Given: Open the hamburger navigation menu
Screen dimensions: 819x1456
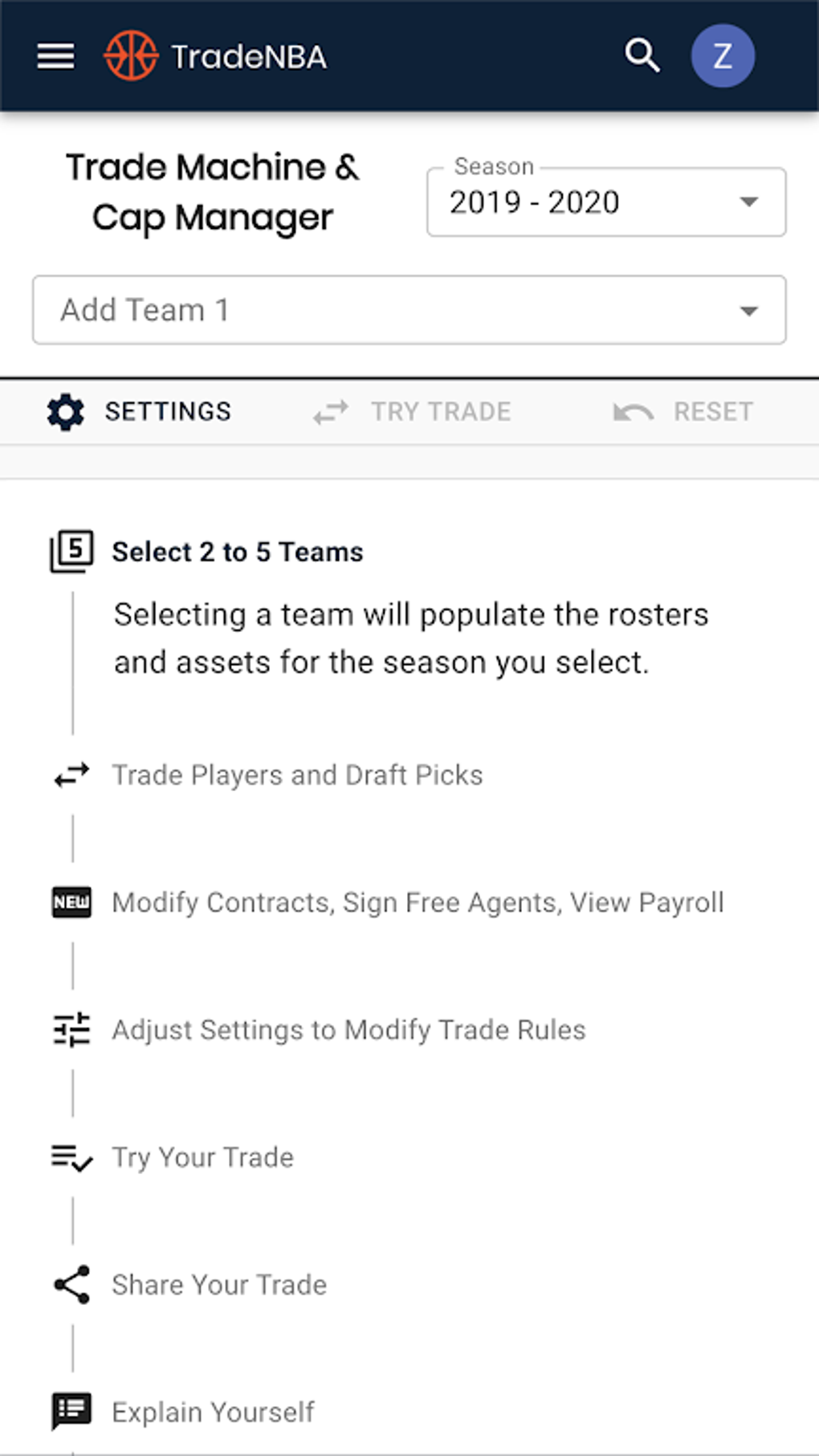Looking at the screenshot, I should pyautogui.click(x=55, y=56).
